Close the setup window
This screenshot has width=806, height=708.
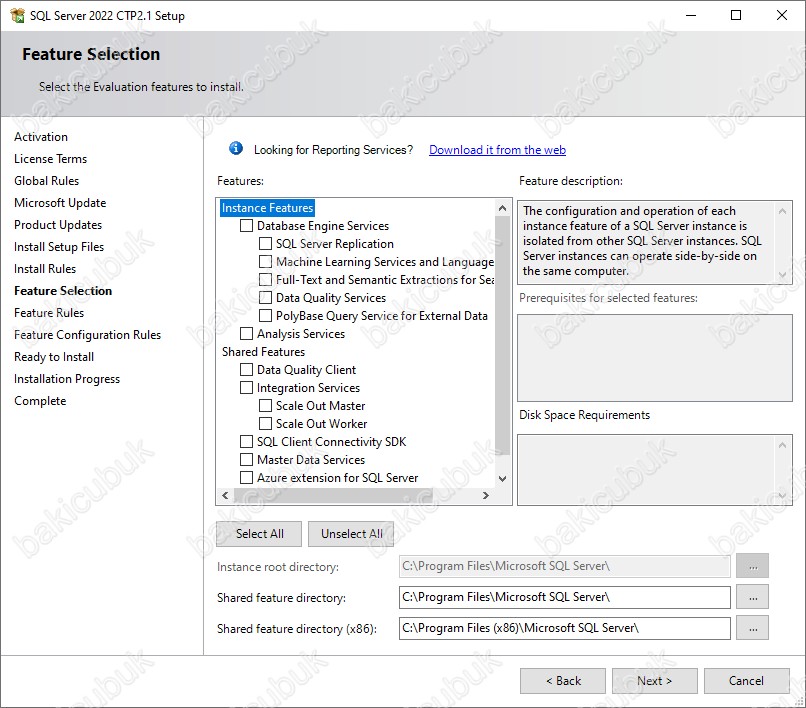tap(782, 15)
